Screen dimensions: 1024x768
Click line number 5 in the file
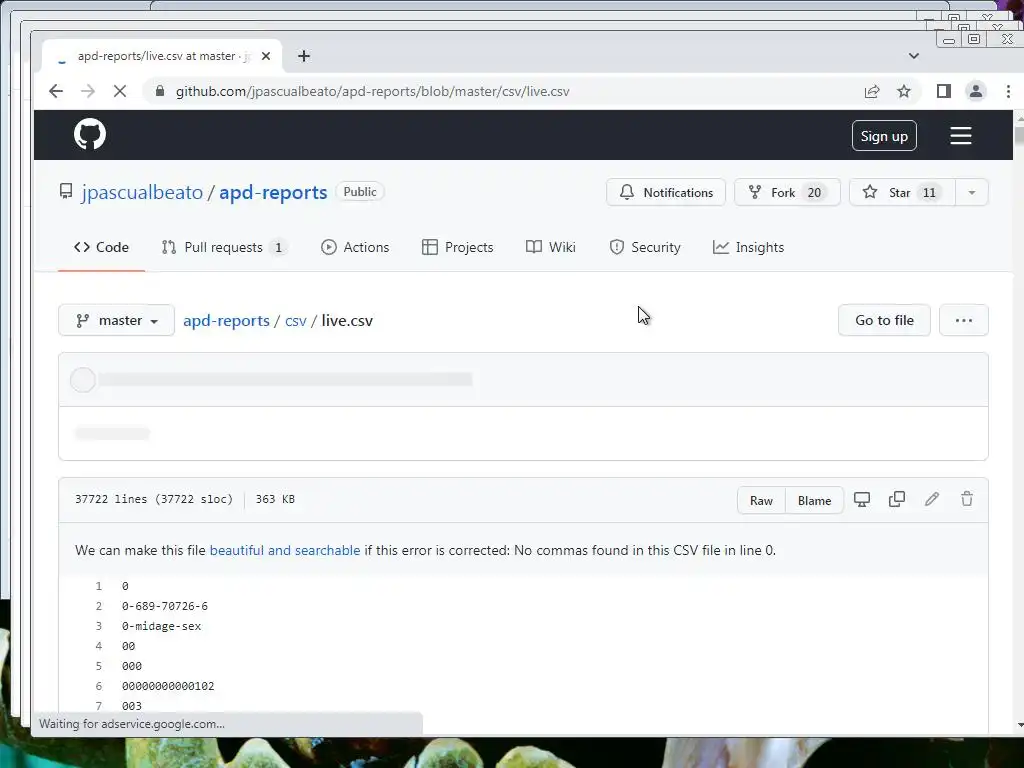click(x=99, y=666)
